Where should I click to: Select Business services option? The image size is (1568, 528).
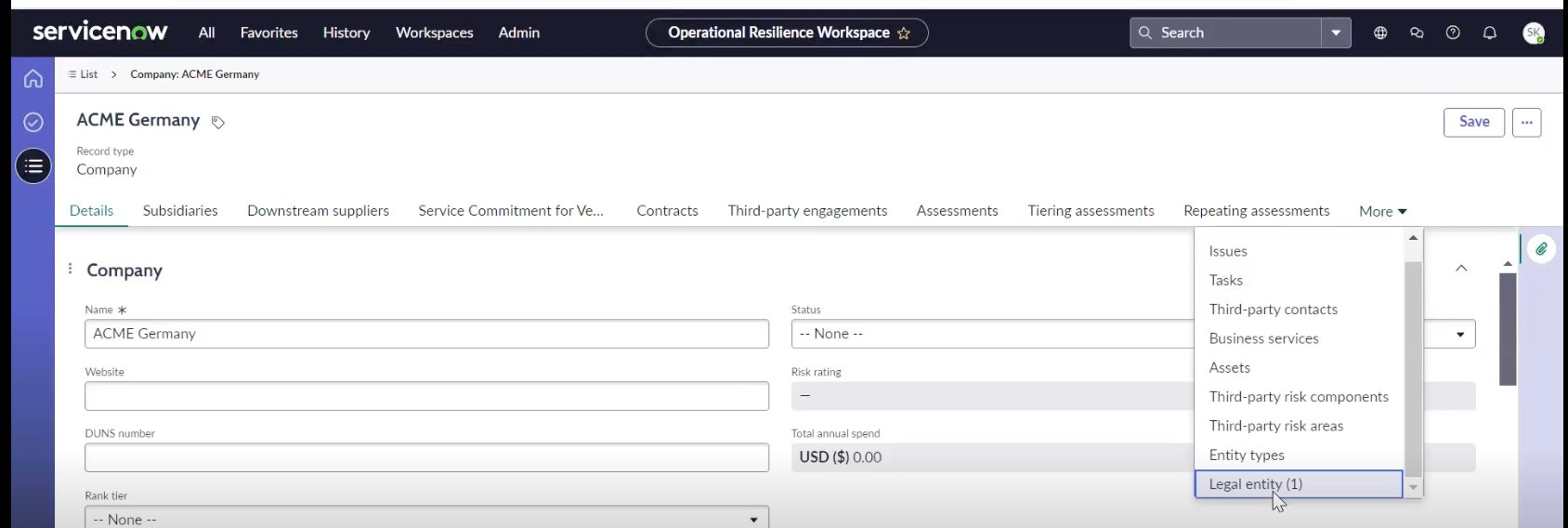click(1299, 338)
